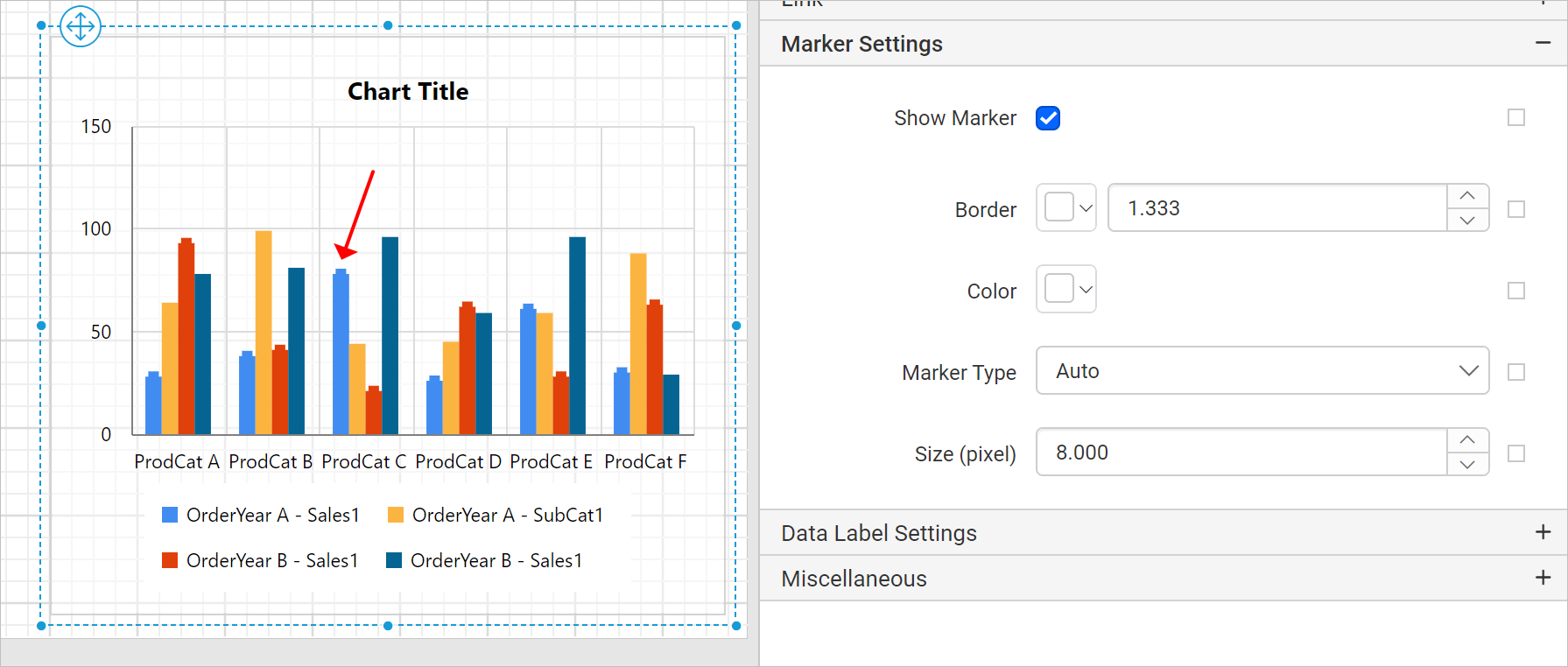The height and width of the screenshot is (667, 1568).
Task: Click the ProdCat F axis label
Action: click(645, 461)
